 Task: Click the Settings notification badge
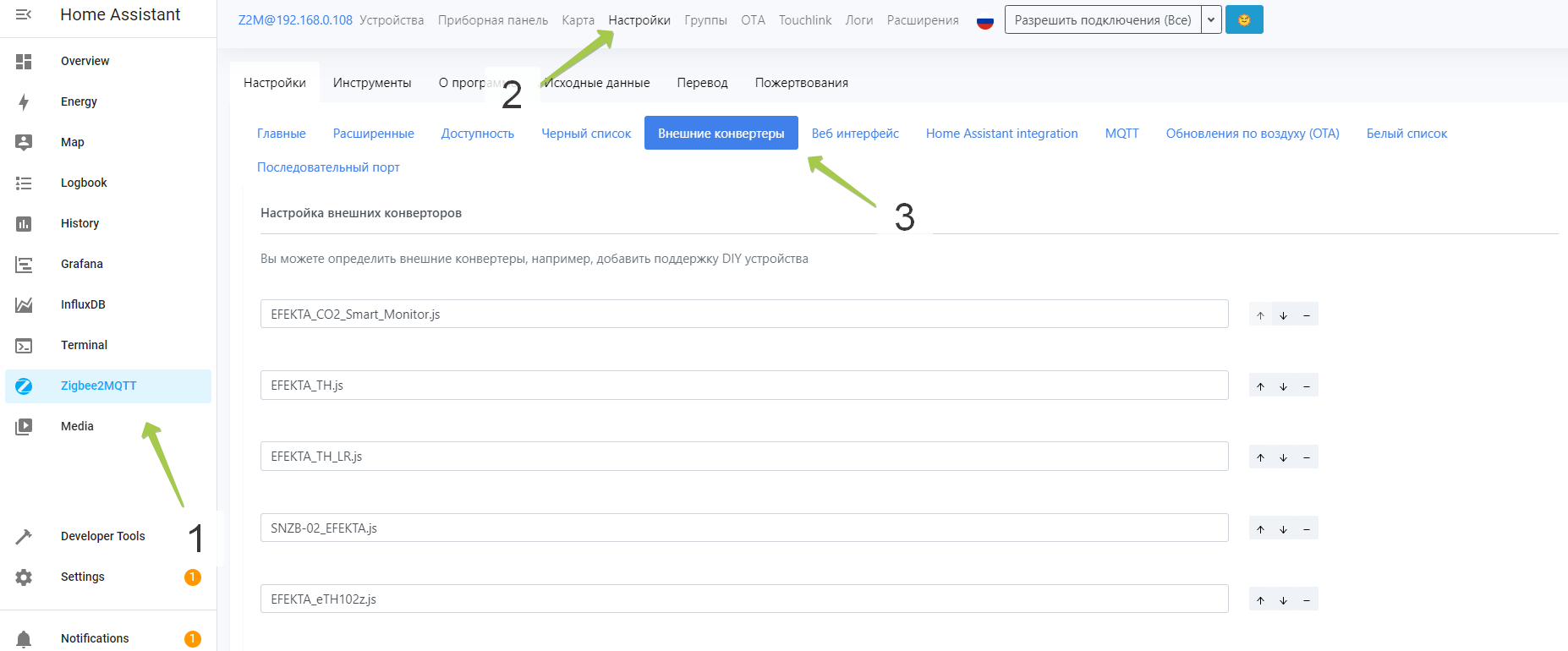point(193,577)
